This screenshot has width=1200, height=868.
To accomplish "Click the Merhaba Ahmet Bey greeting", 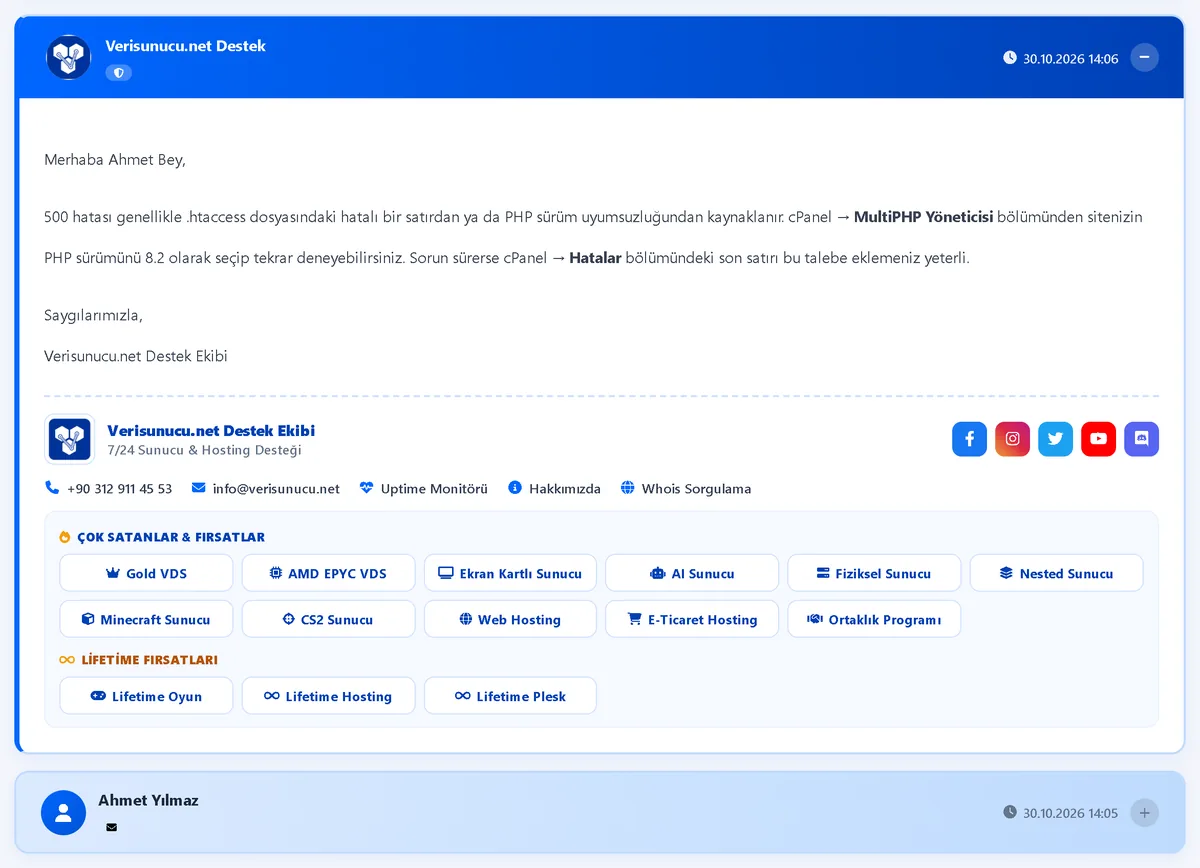I will 115,160.
